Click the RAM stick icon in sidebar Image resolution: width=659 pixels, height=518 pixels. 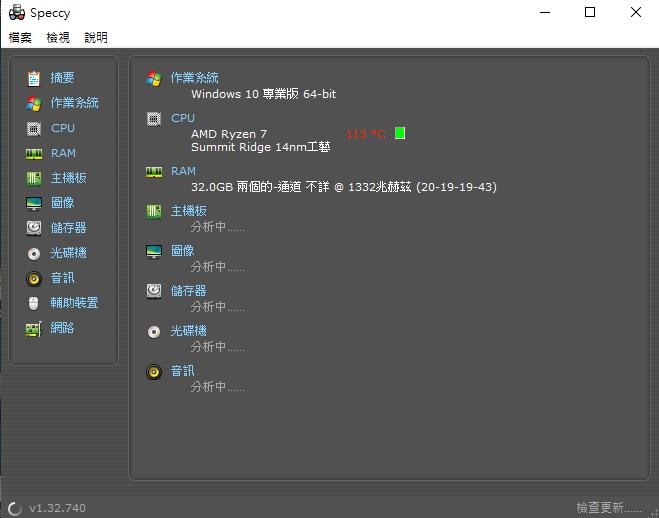34,154
